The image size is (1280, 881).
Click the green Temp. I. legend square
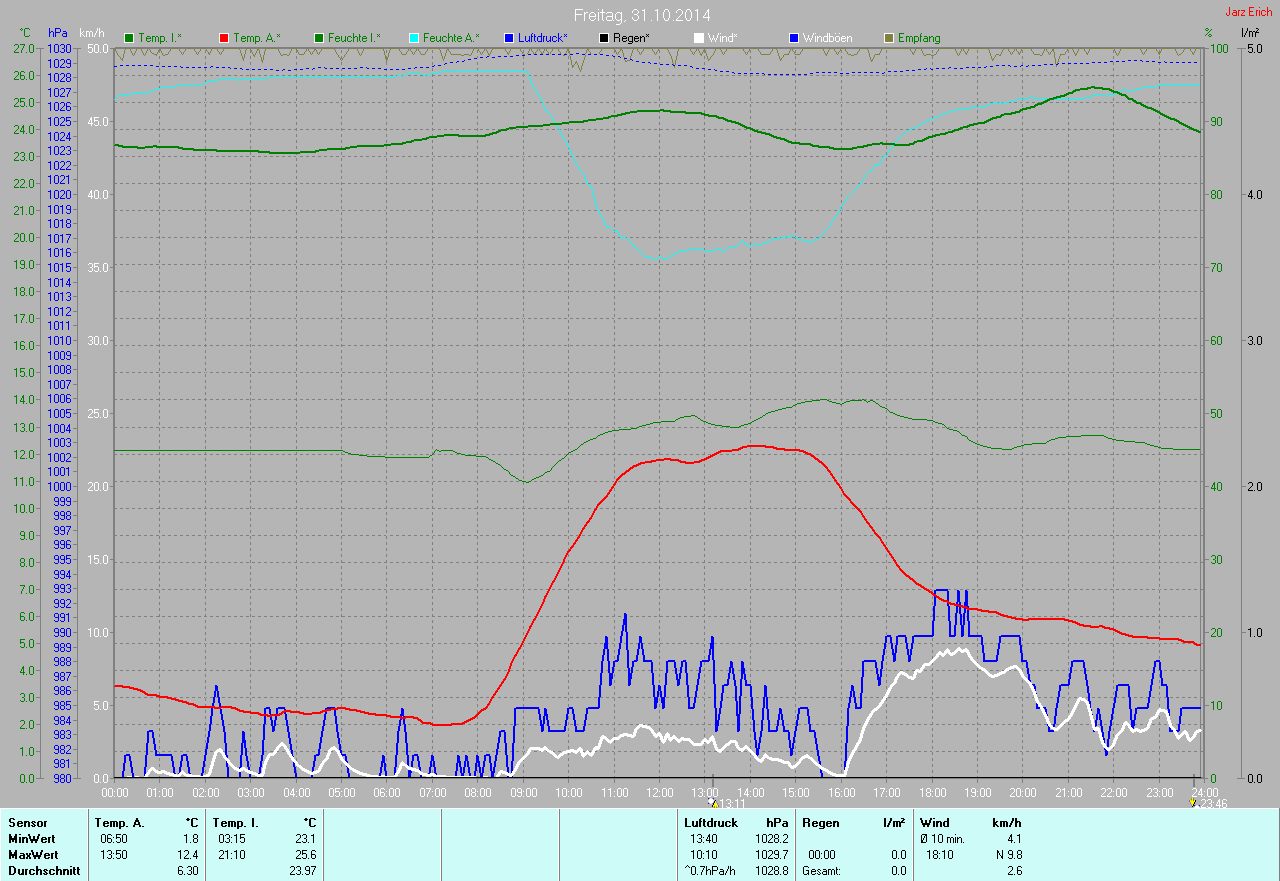(129, 38)
